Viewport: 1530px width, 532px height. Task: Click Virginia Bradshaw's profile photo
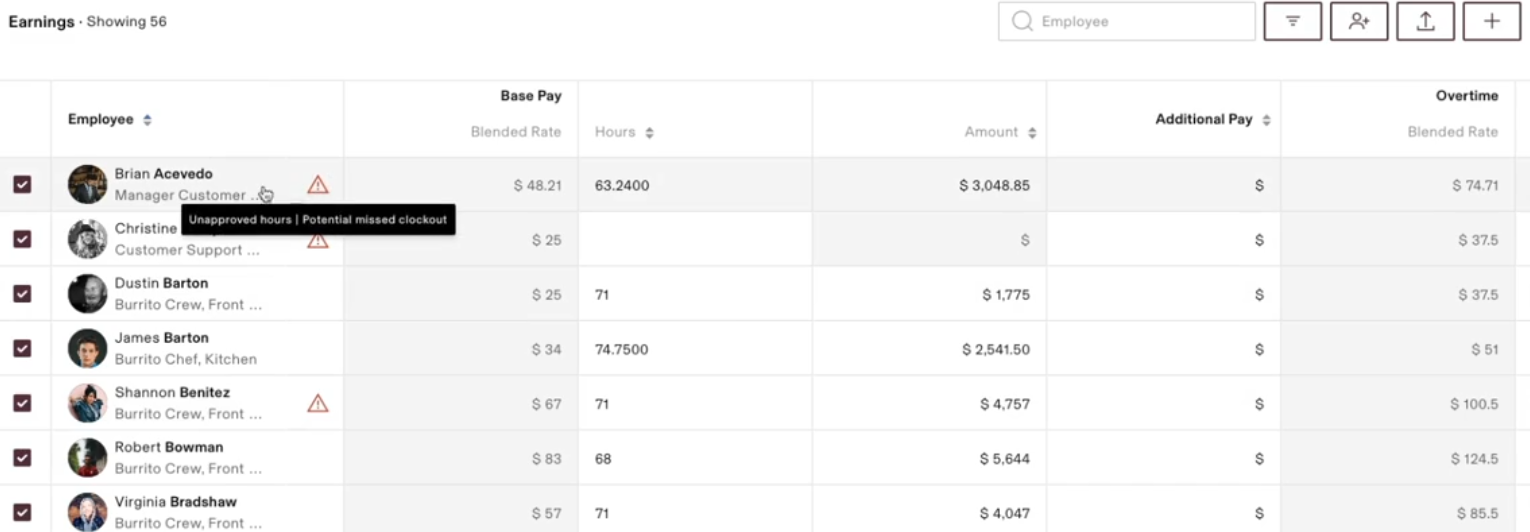[x=87, y=511]
